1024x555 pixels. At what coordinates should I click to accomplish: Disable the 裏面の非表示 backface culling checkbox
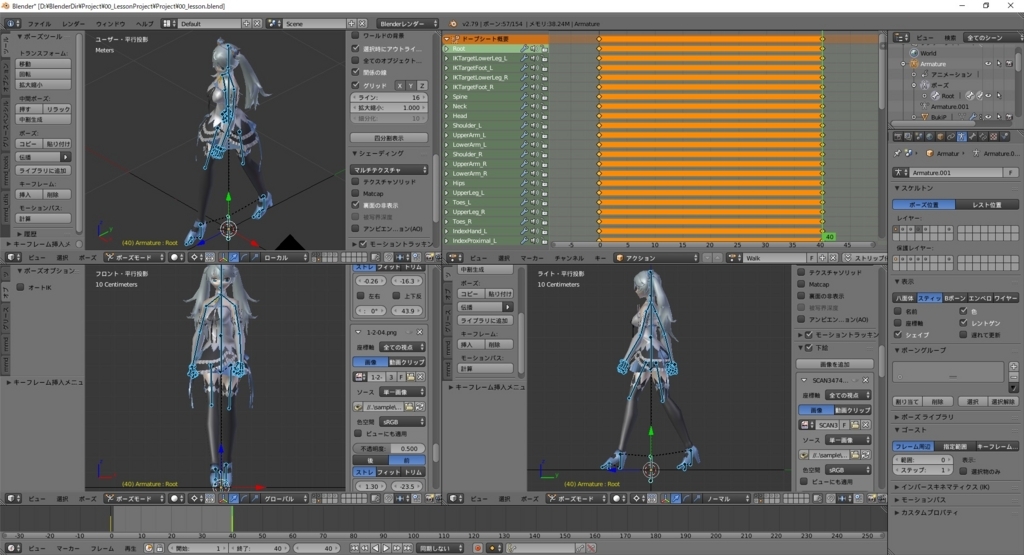[356, 203]
